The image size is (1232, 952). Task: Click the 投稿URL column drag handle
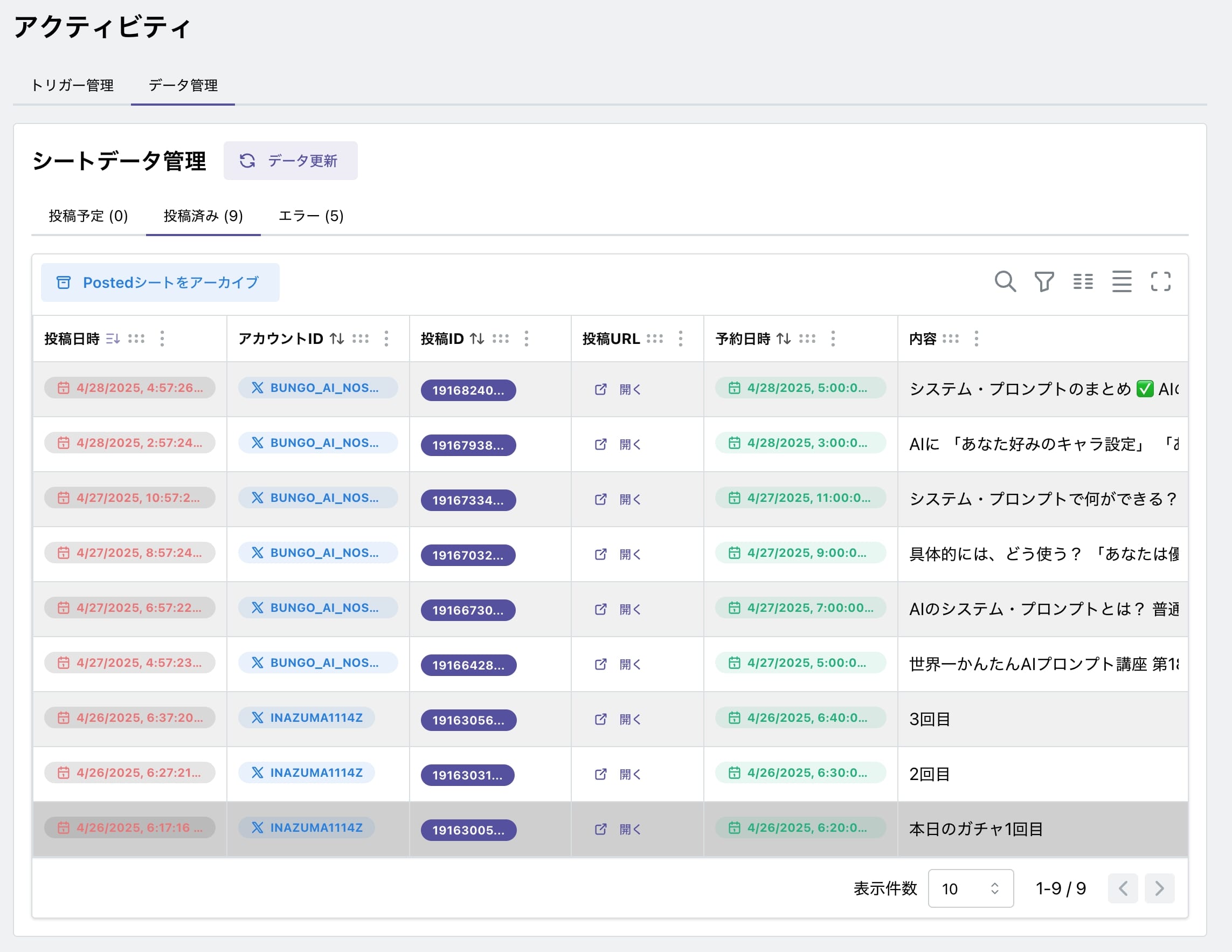(654, 339)
